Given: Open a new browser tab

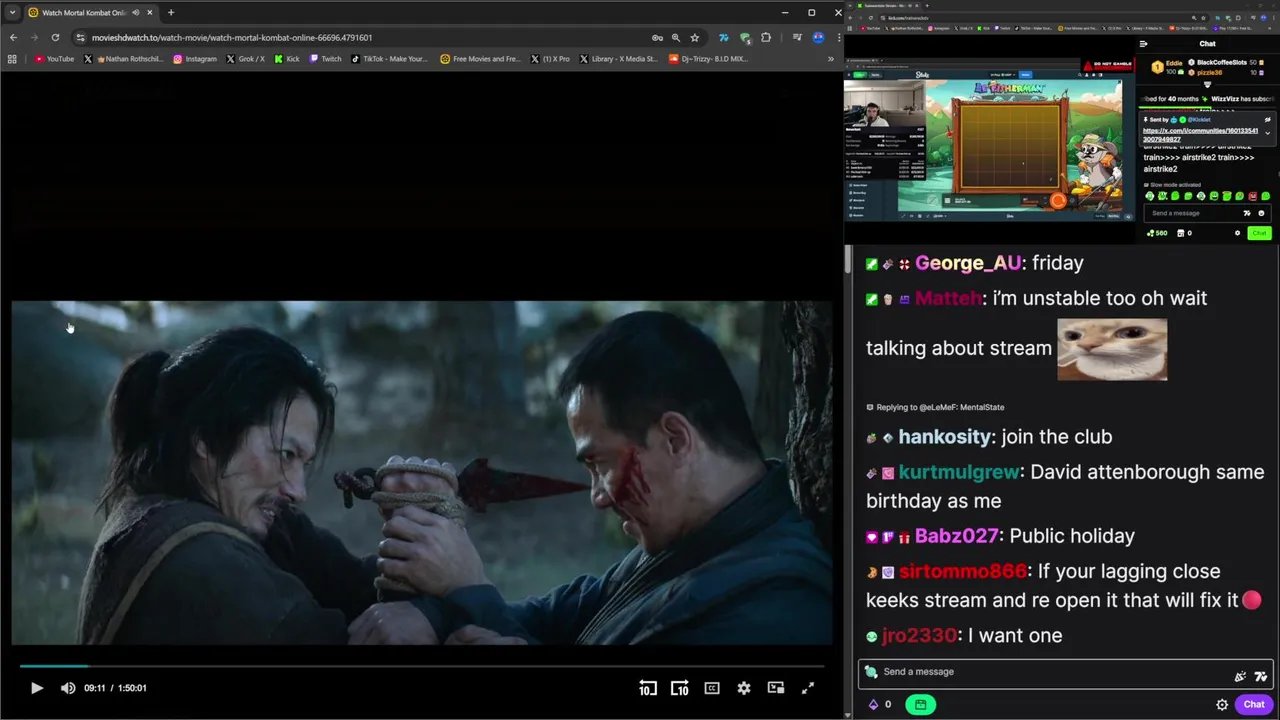Looking at the screenshot, I should coord(171,13).
